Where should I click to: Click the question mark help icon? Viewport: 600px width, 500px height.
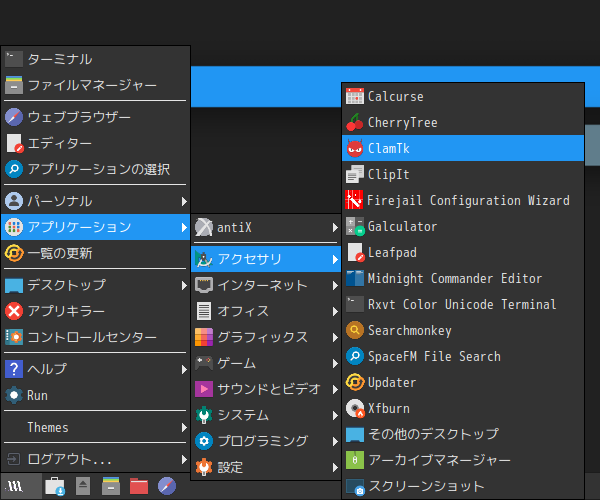[x=14, y=369]
